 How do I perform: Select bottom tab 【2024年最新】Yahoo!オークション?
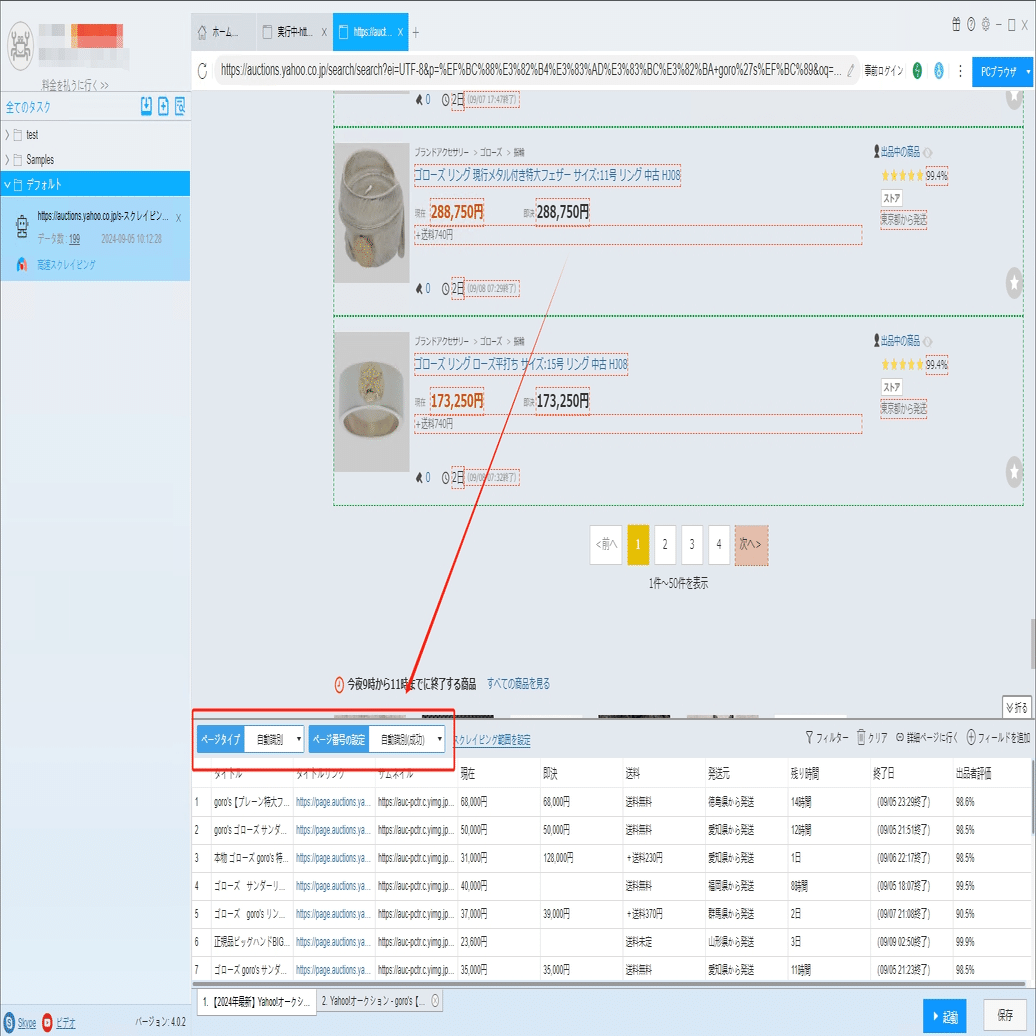[x=256, y=1002]
